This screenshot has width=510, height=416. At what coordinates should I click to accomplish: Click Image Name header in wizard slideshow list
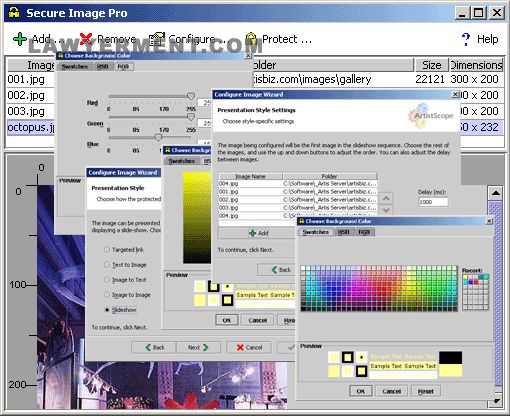point(250,176)
